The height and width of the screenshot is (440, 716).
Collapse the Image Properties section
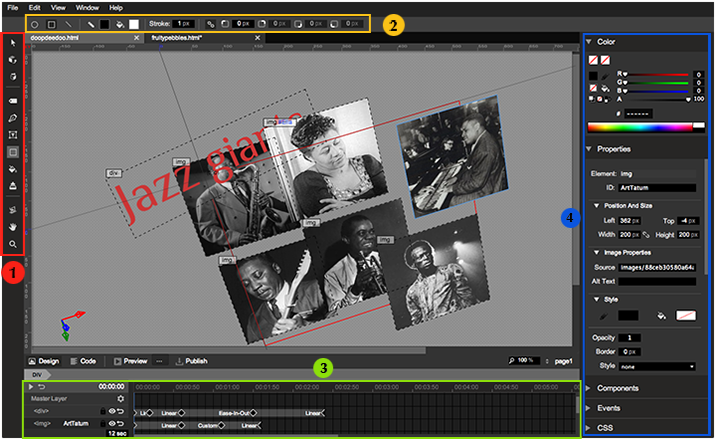click(x=596, y=252)
